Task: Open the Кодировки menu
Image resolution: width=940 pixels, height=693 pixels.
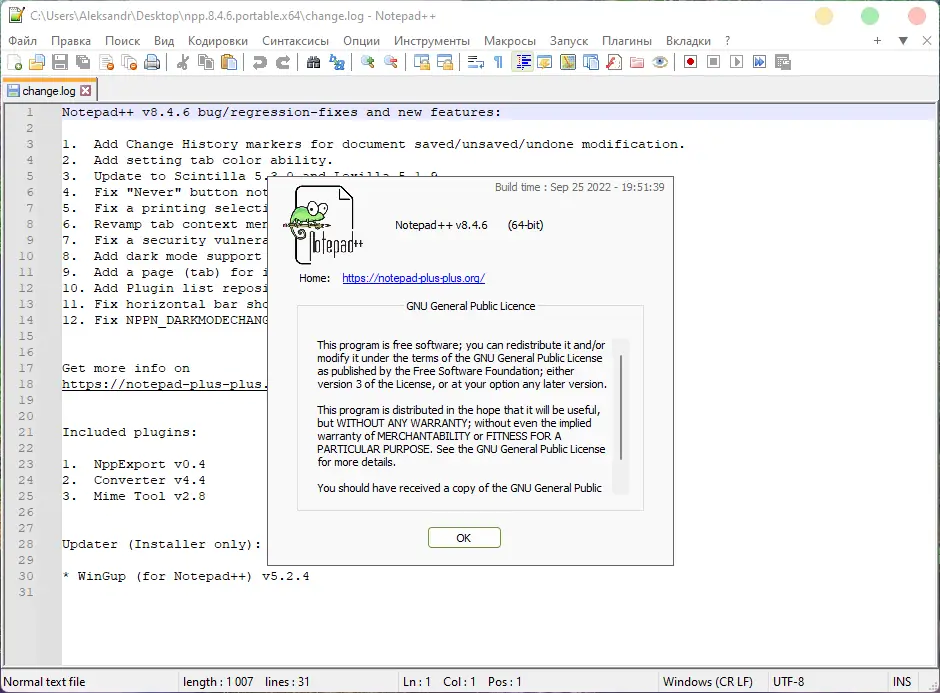Action: coord(218,41)
